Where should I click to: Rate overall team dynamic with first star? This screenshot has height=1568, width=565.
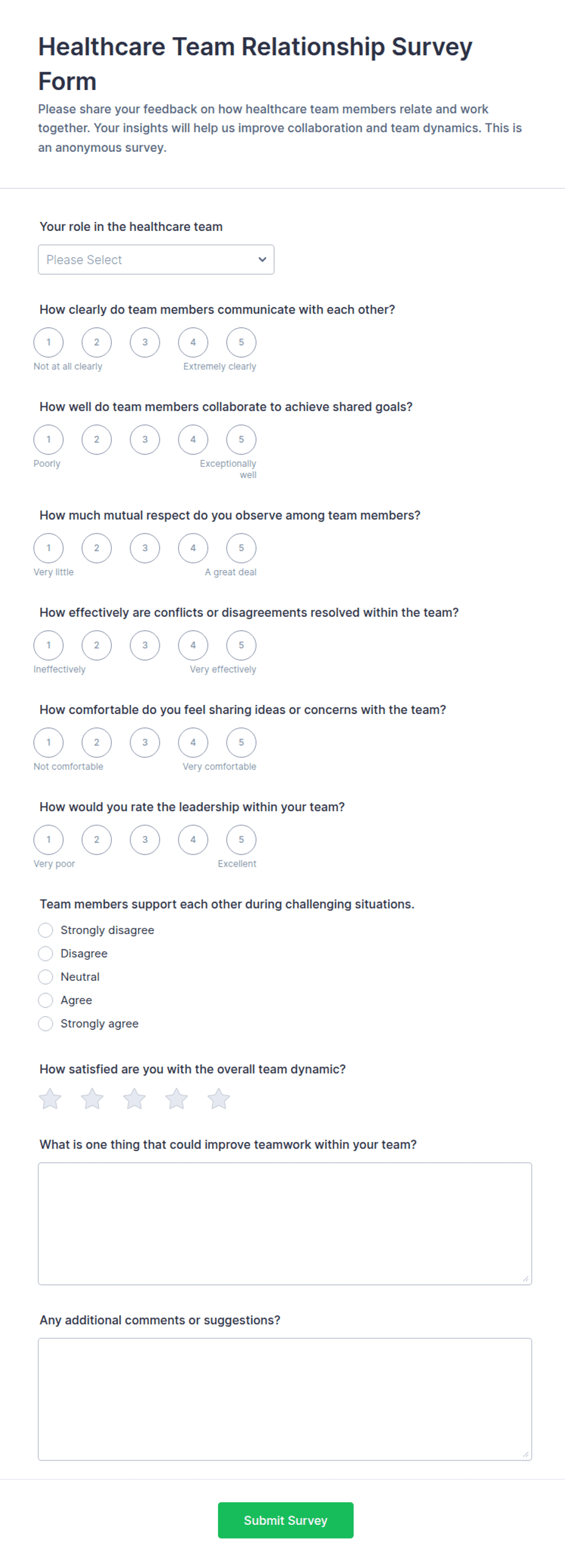[50, 1099]
